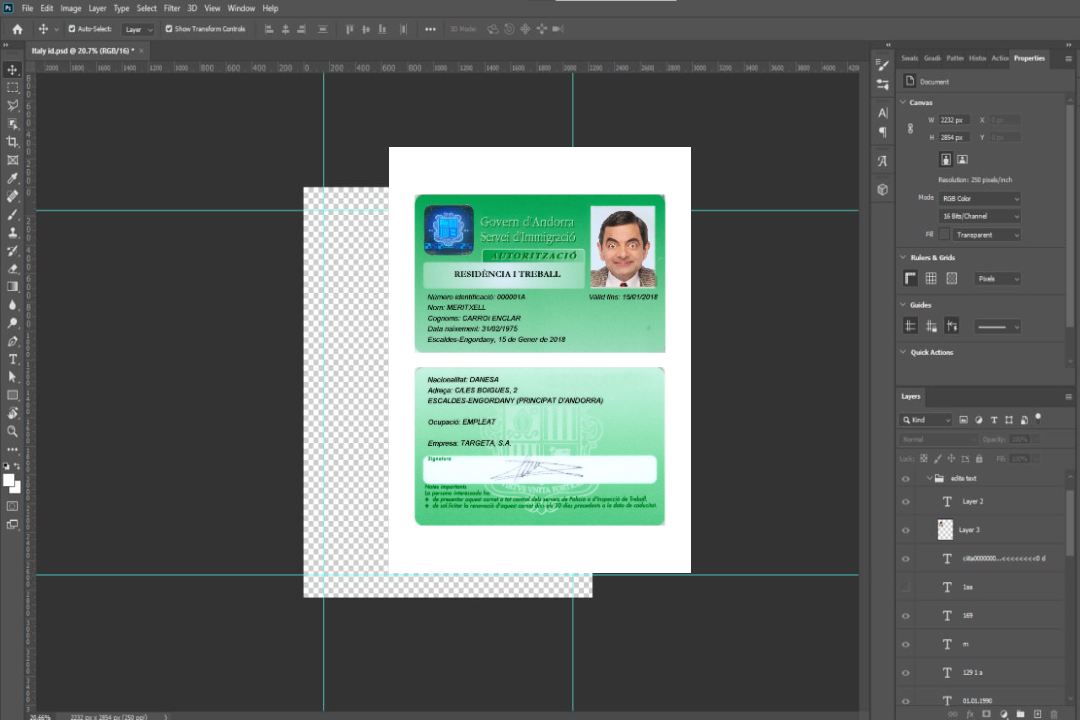The height and width of the screenshot is (720, 1080).
Task: Select the Eyedropper tool
Action: click(13, 178)
